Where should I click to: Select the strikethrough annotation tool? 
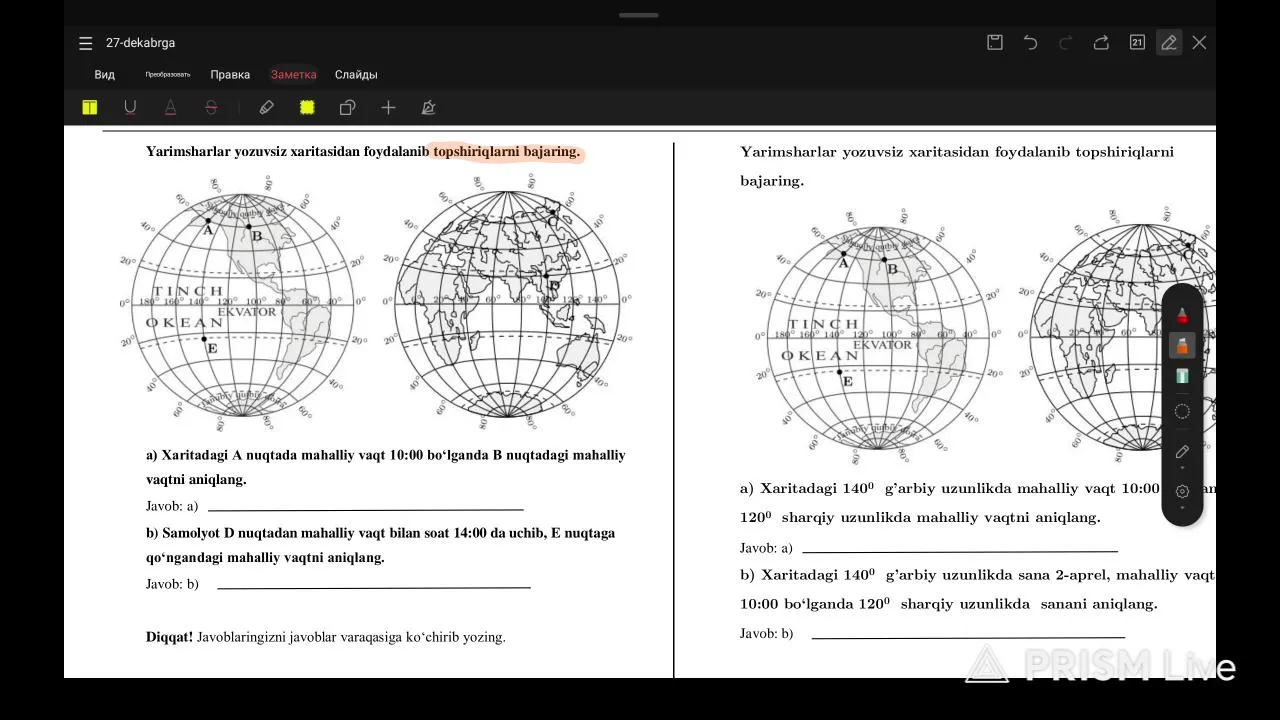(211, 107)
